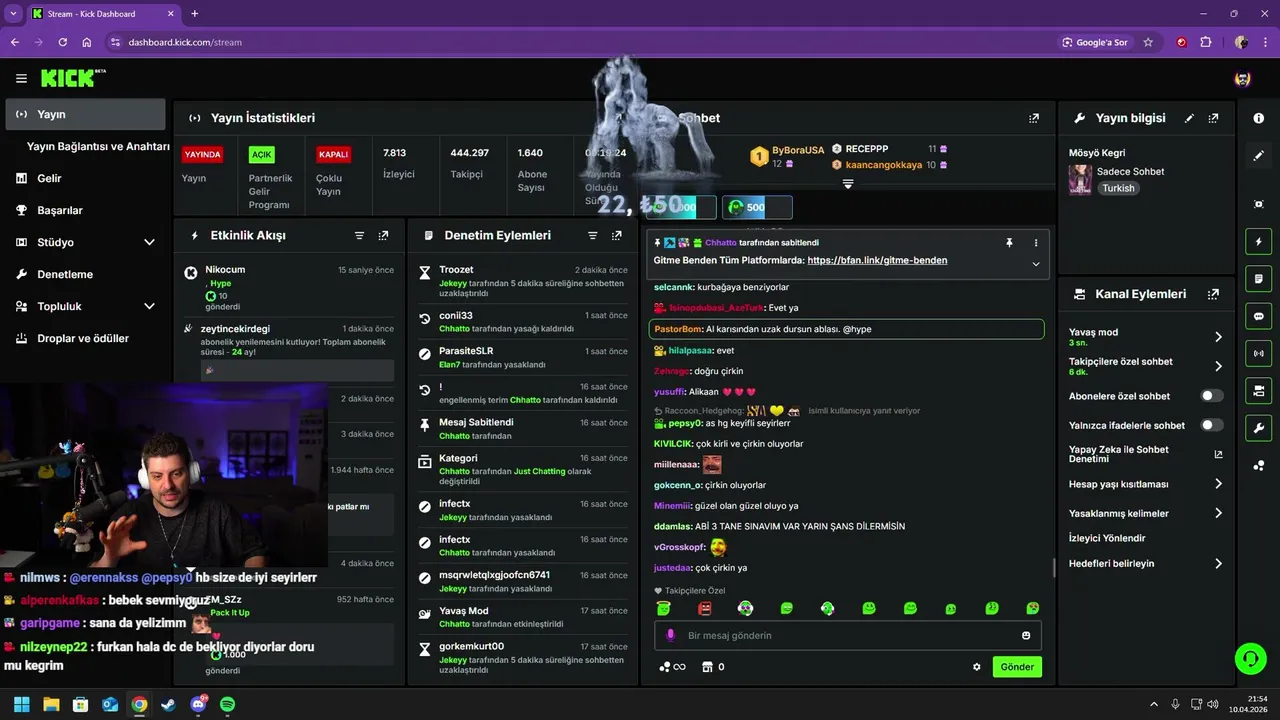The image size is (1280, 720).
Task: Toggle Yalnızca ifadelerle sohbet switch
Action: pos(1212,425)
